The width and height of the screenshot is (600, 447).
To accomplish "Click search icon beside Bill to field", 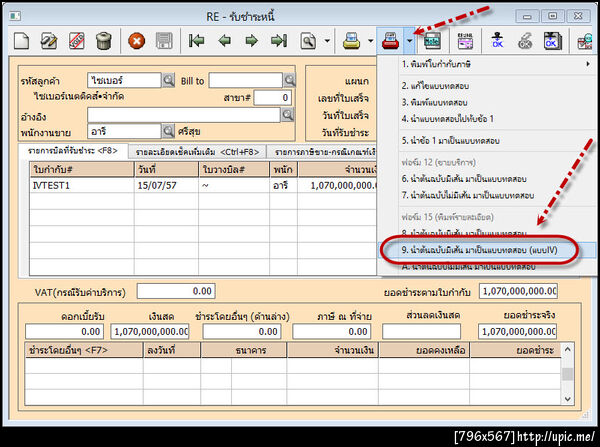I will (x=290, y=80).
